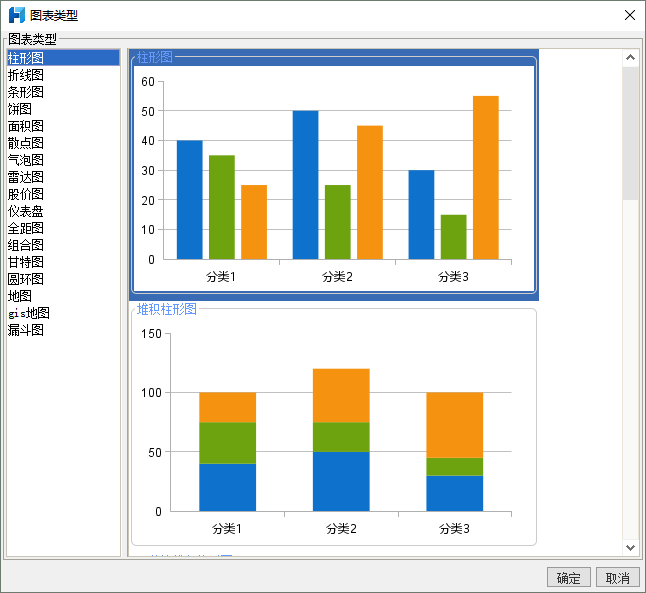Select gis地图 chart type
The height and width of the screenshot is (593, 646).
tap(63, 313)
